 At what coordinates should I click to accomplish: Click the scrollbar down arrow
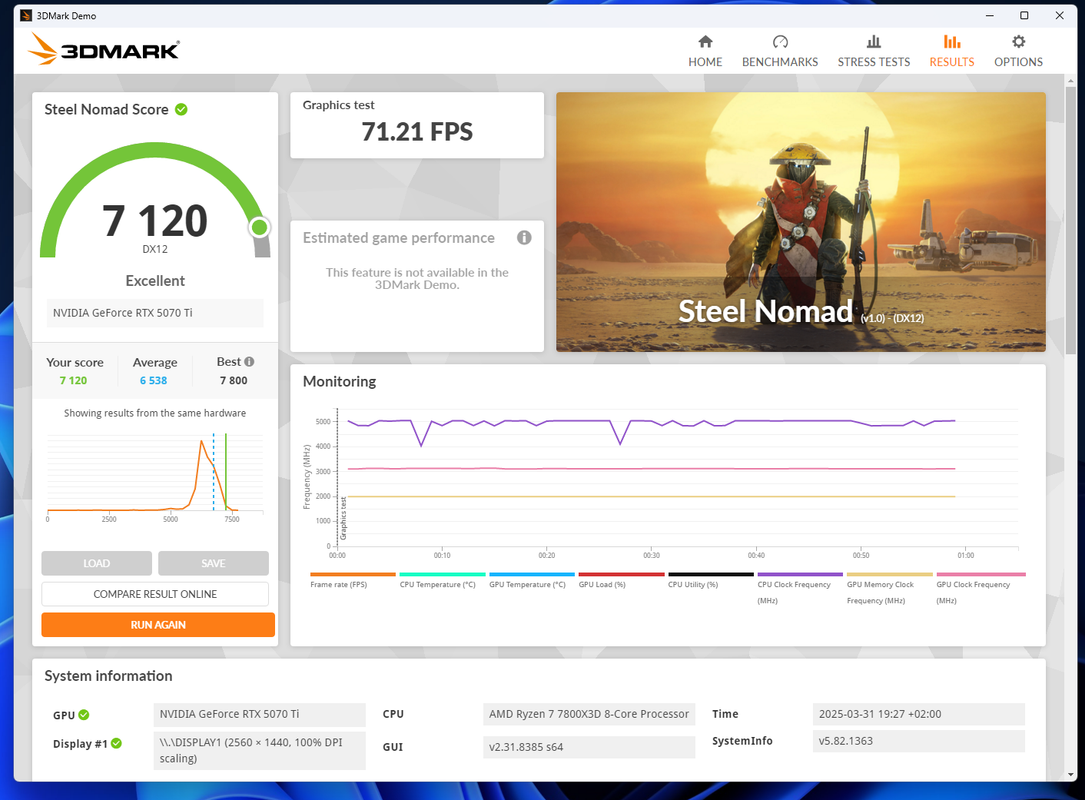point(1071,774)
